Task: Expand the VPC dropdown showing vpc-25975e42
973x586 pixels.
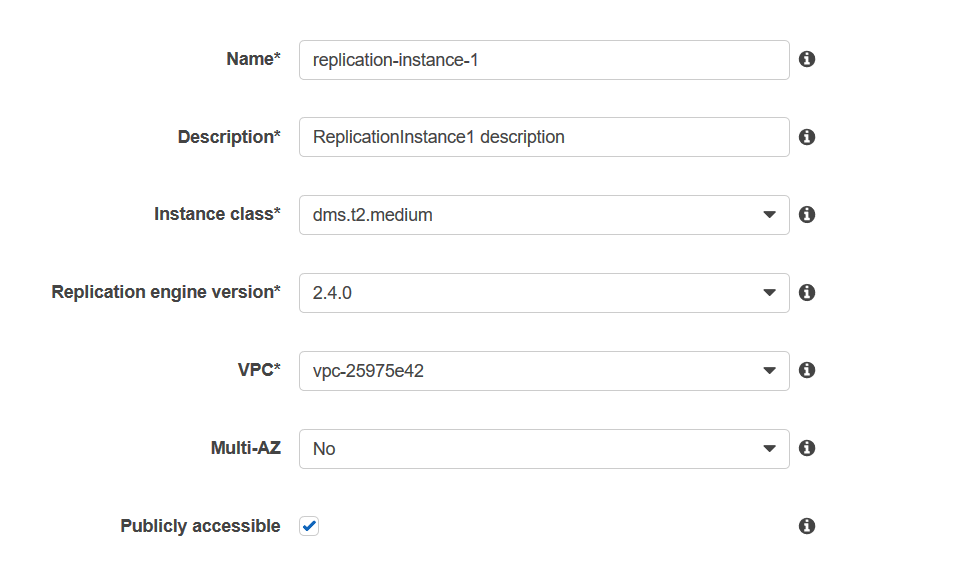Action: pos(544,371)
